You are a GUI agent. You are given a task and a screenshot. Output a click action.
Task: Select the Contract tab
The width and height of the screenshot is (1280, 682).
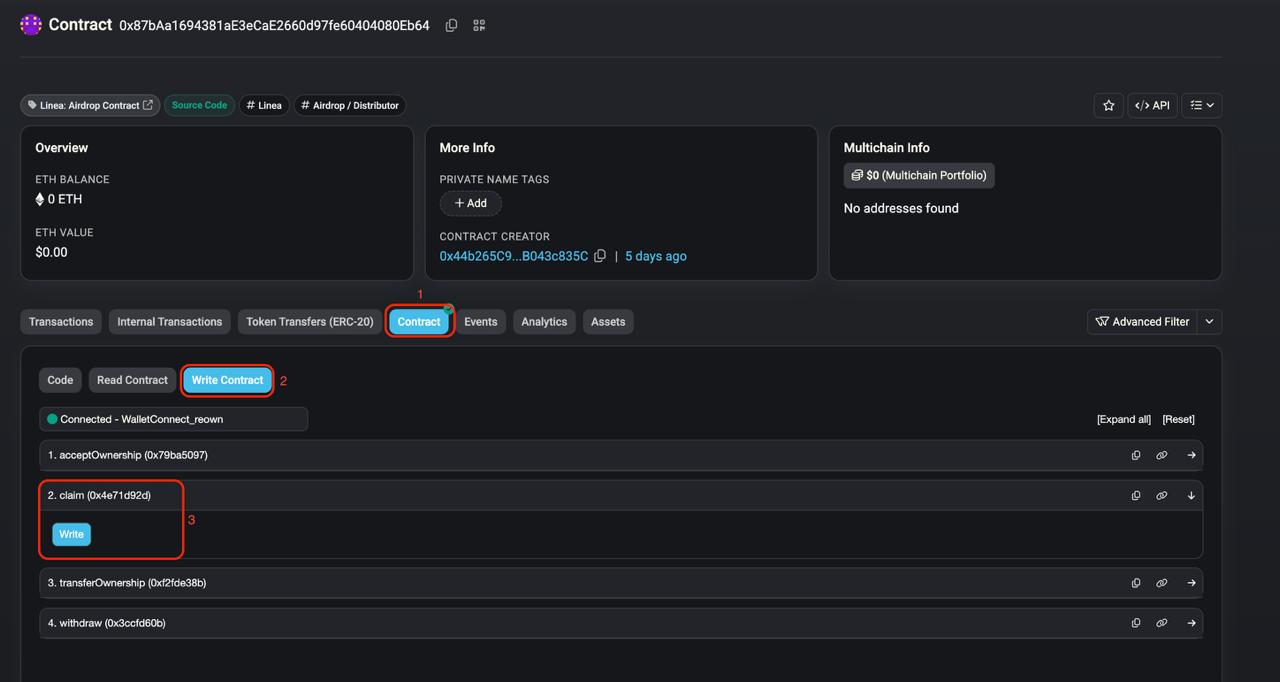(419, 322)
